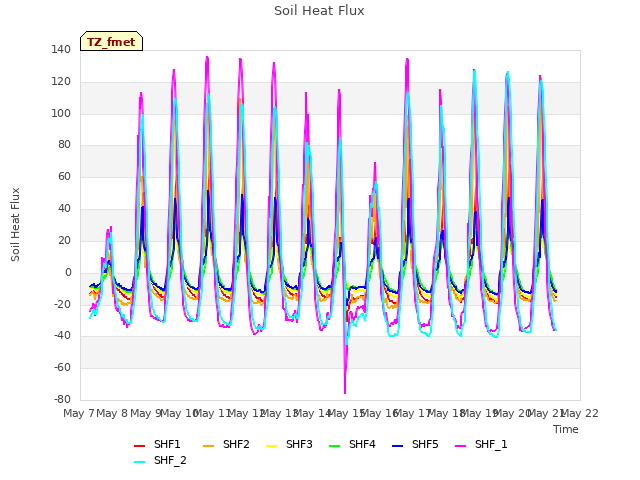Click the -40 y-axis tick label
Viewport: 640px width, 480px height.
click(62, 336)
